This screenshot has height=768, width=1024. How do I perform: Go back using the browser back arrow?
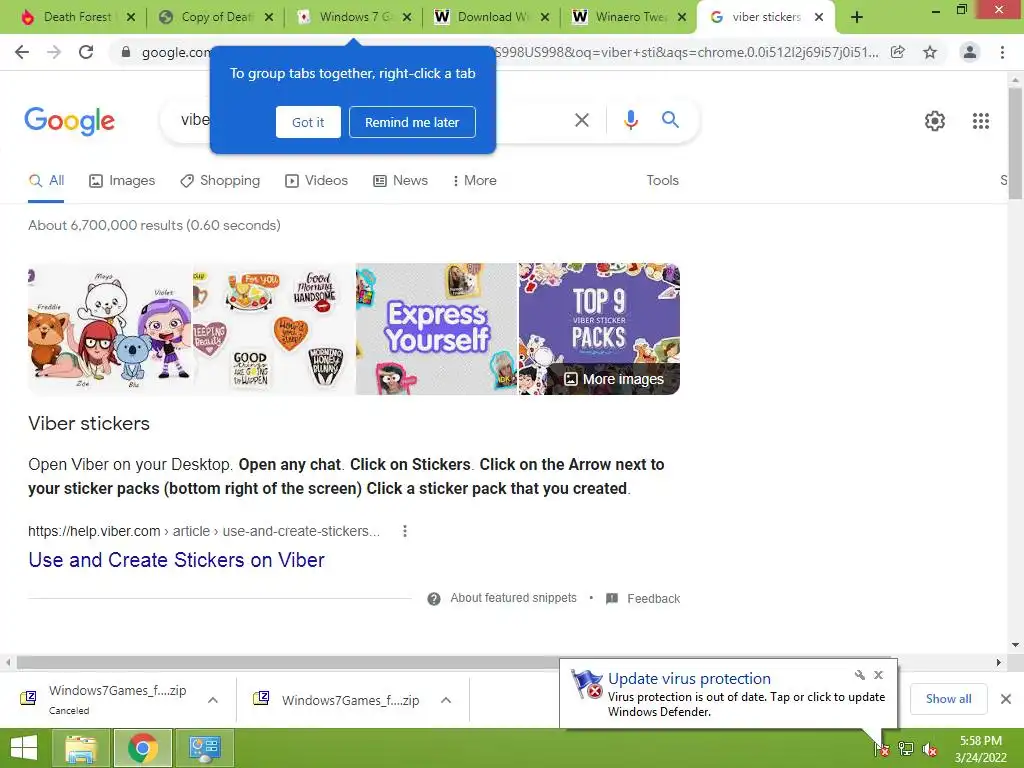[x=22, y=52]
